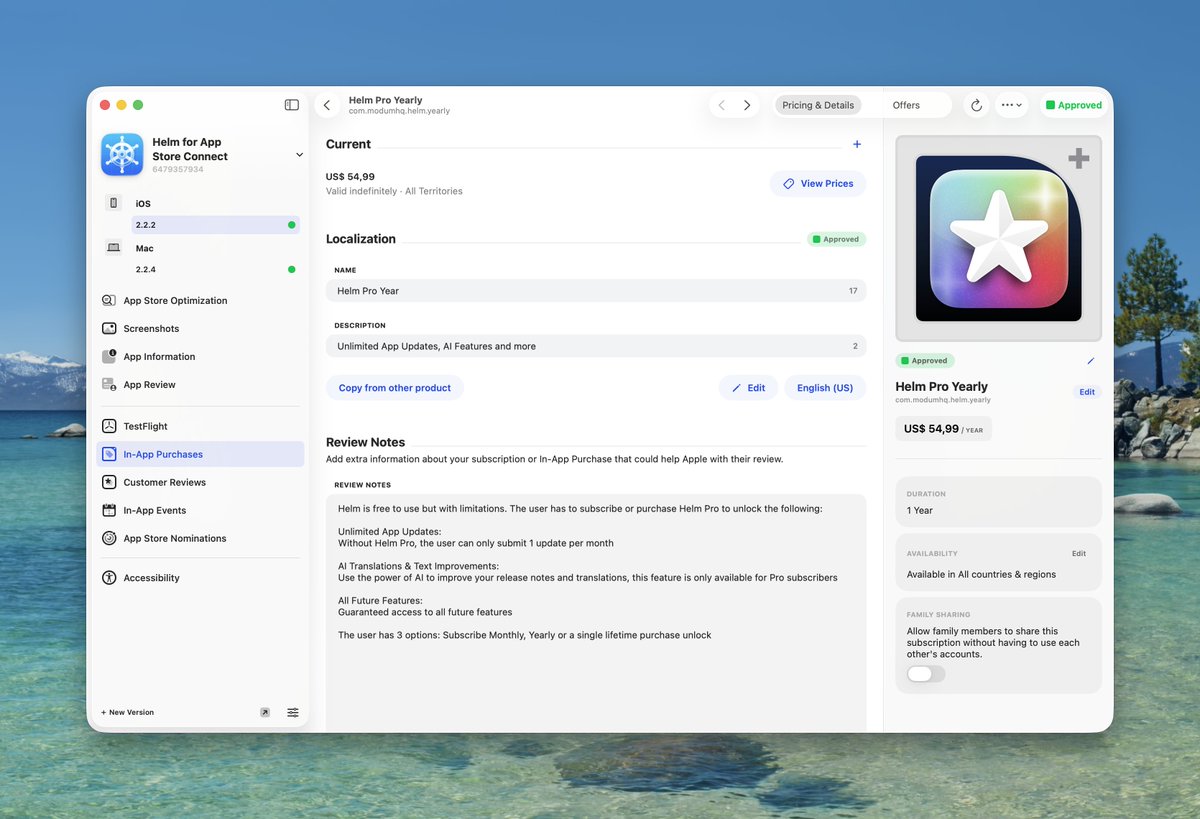Go to next product arrow
This screenshot has height=819, width=1200.
coord(747,105)
